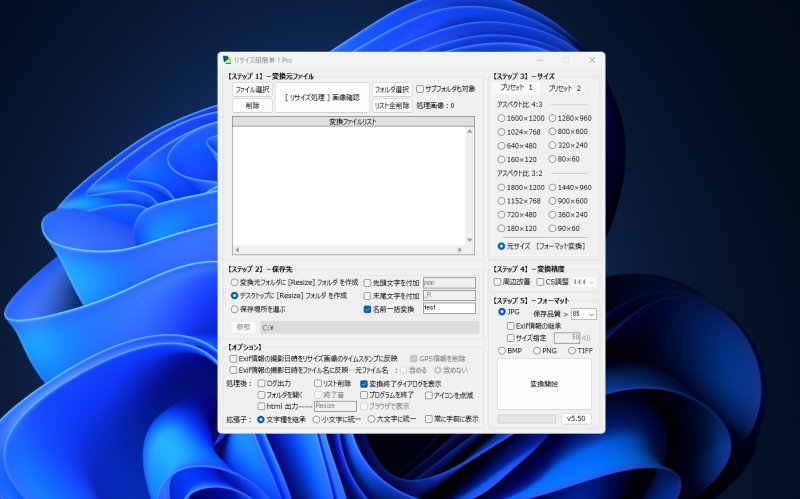This screenshot has width=800, height=499.
Task: Enable the 末尾文字を付加 checkbox
Action: pos(391,296)
